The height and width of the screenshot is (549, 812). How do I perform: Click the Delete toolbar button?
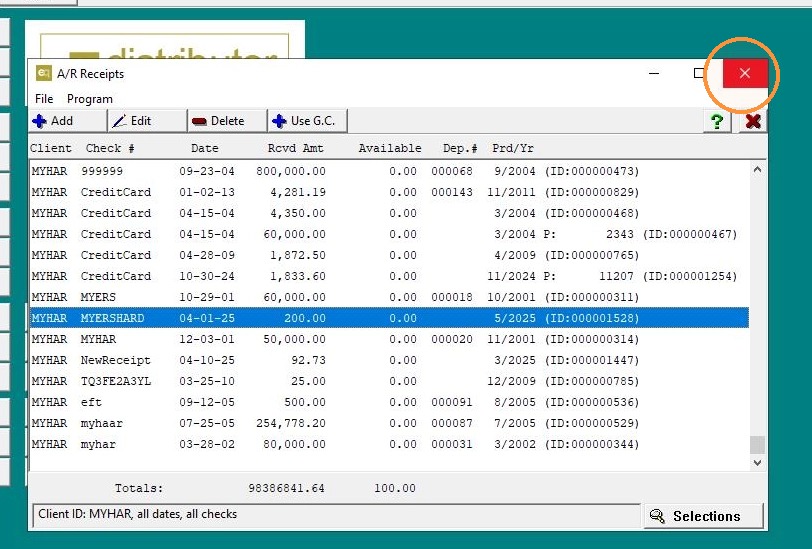[x=227, y=121]
